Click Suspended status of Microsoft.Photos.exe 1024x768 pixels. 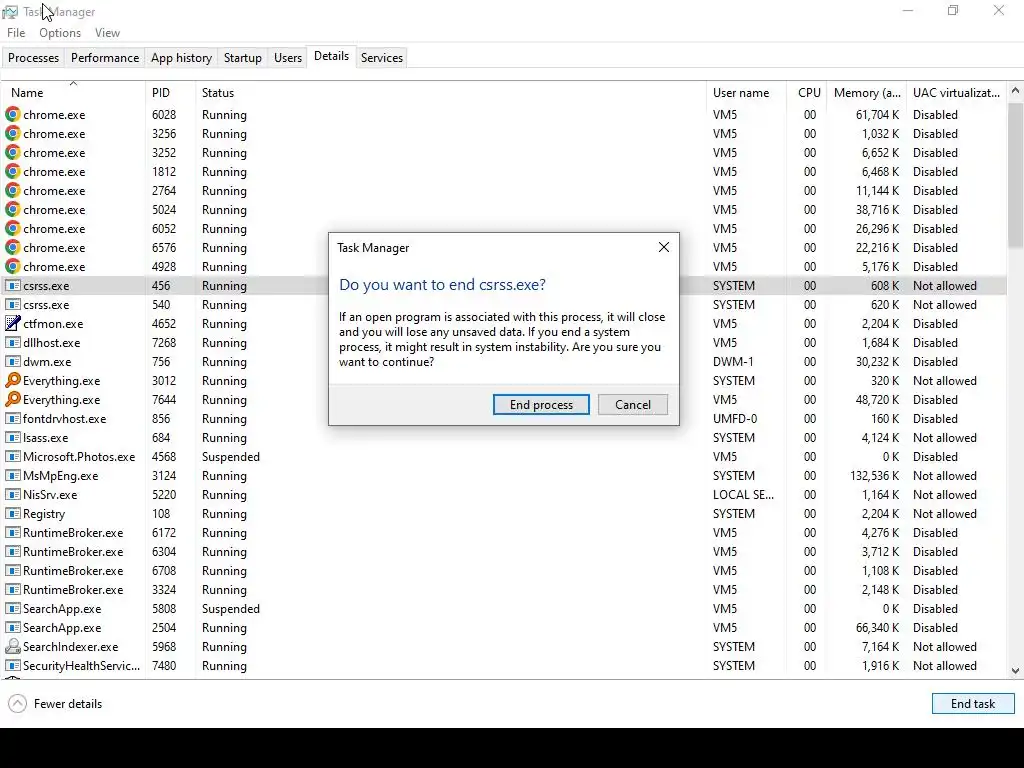click(x=231, y=456)
